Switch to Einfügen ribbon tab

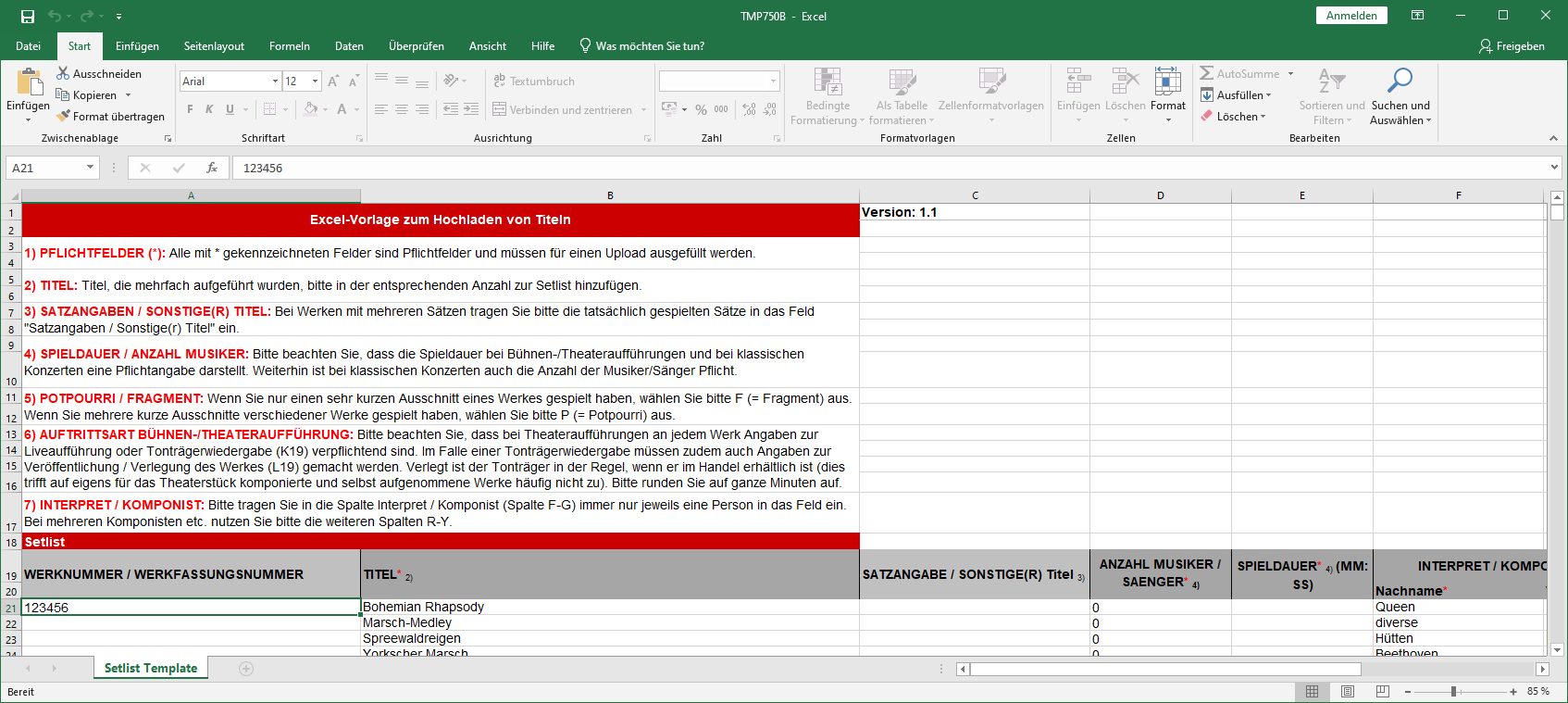coord(137,46)
